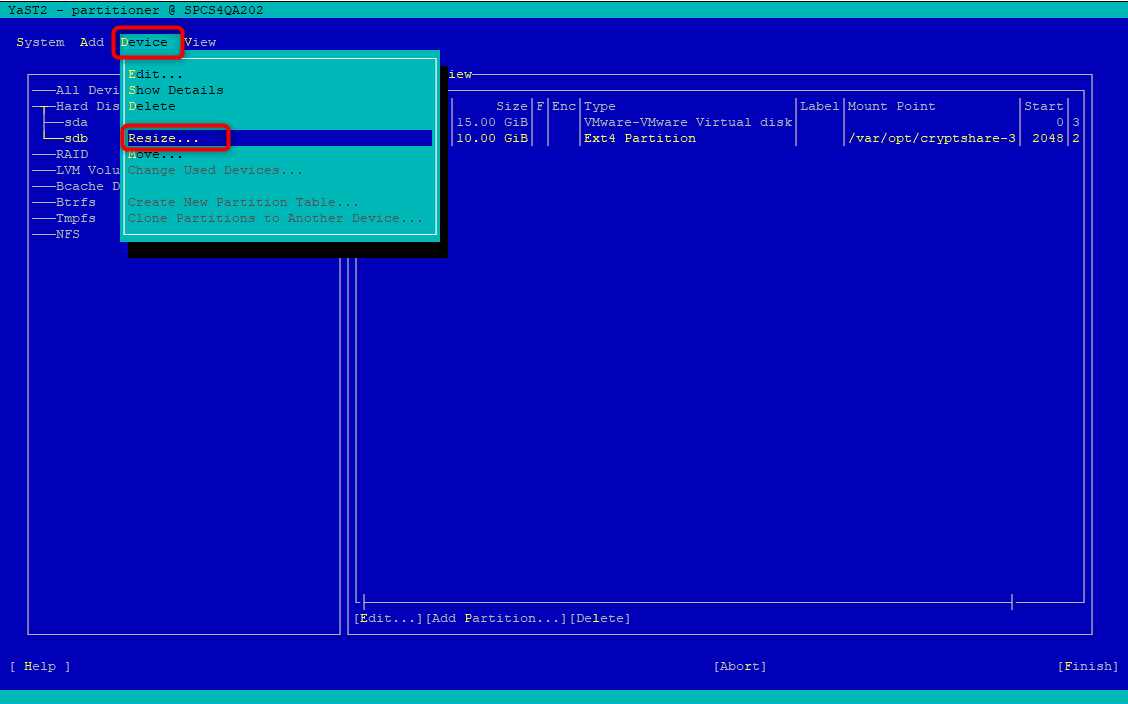The height and width of the screenshot is (704, 1128).
Task: Open the Tmpfs tree node
Action: click(76, 218)
